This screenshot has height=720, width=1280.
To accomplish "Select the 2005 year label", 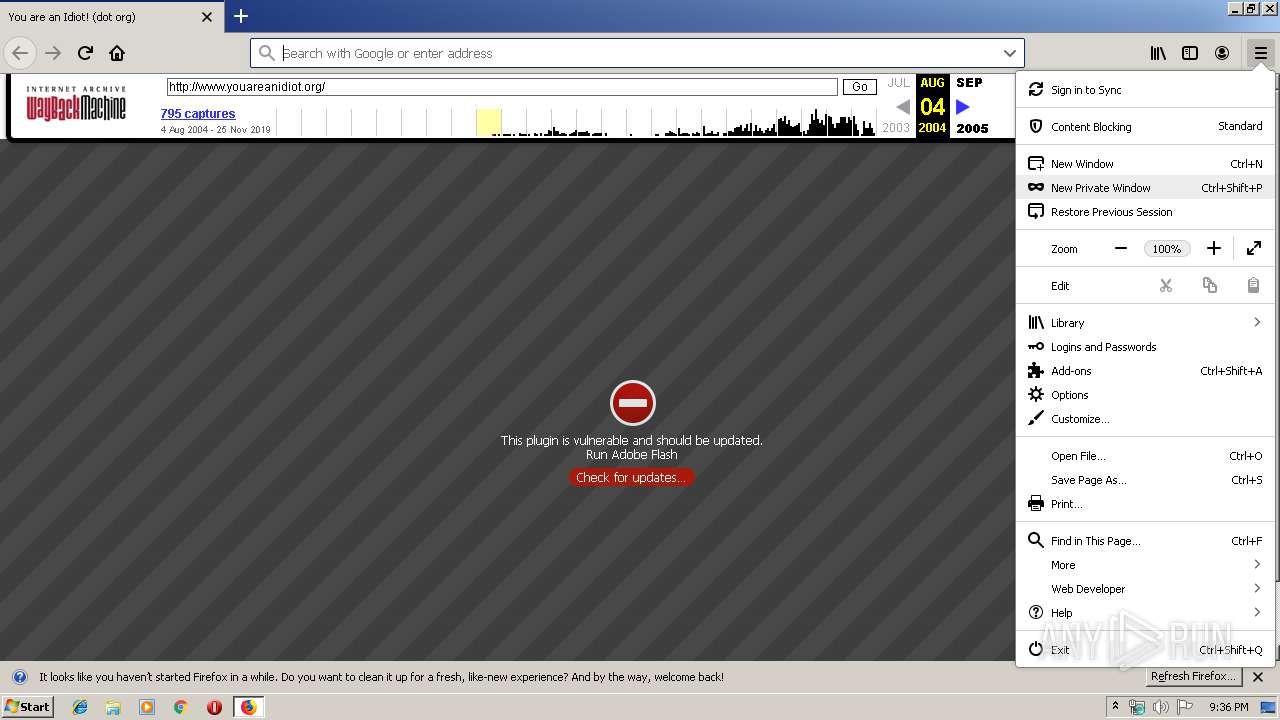I will click(972, 128).
